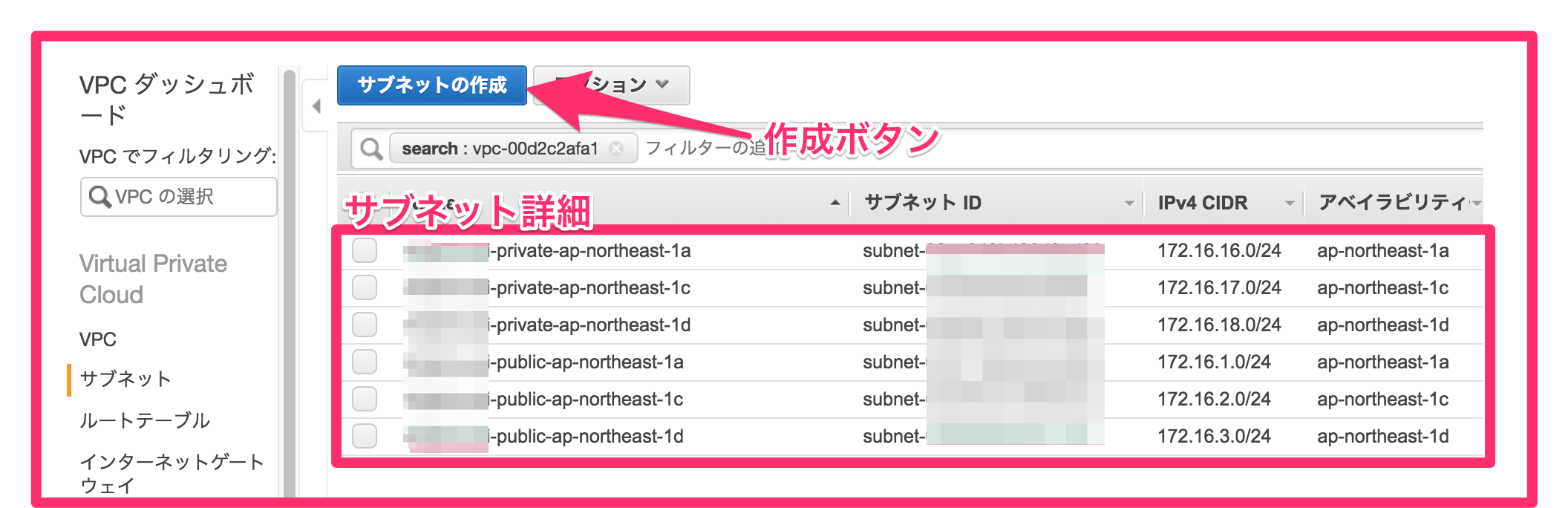This screenshot has height=508, width=1568.
Task: Select サブネット in the sidebar
Action: pyautogui.click(x=125, y=379)
